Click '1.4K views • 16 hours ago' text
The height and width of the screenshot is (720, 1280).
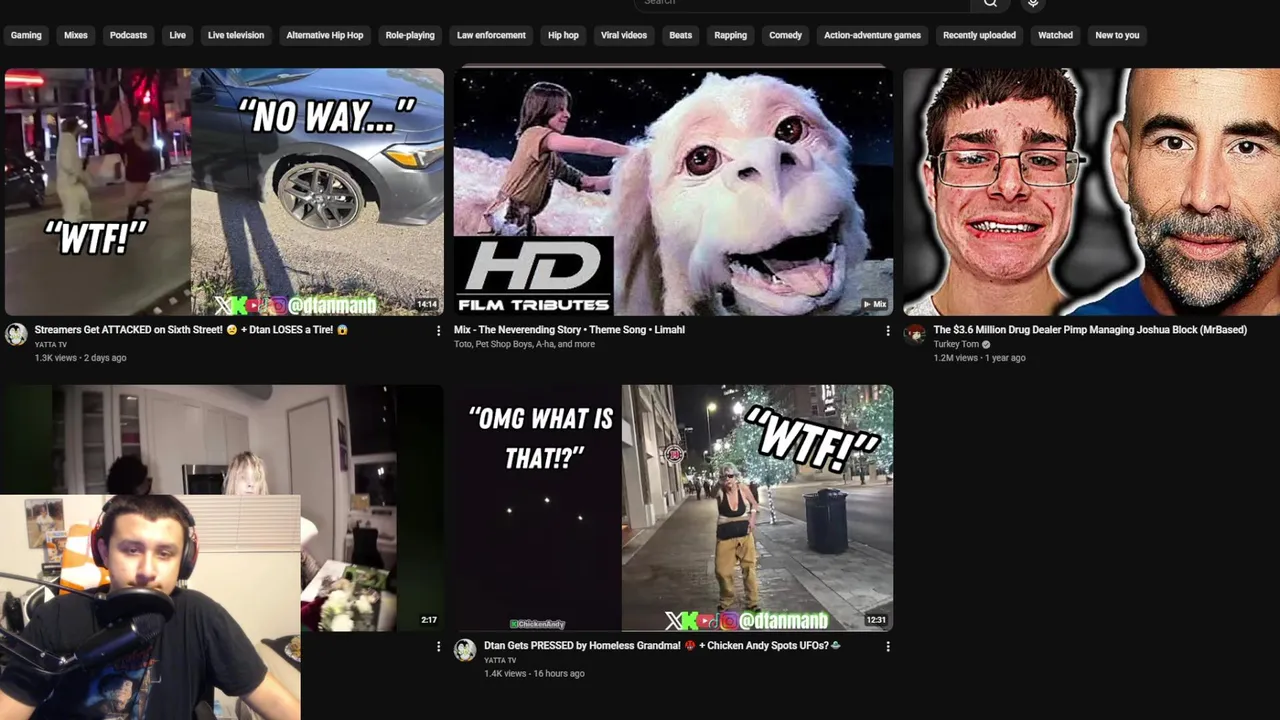click(534, 674)
